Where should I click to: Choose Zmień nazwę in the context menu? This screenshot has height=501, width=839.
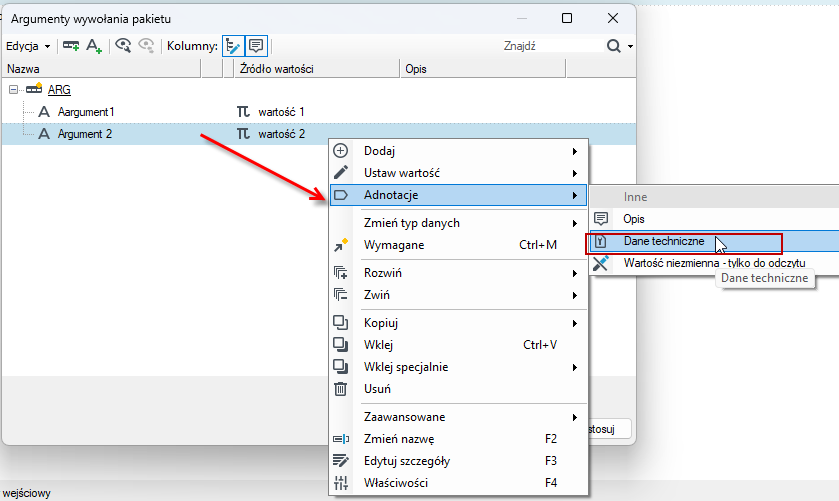[458, 439]
